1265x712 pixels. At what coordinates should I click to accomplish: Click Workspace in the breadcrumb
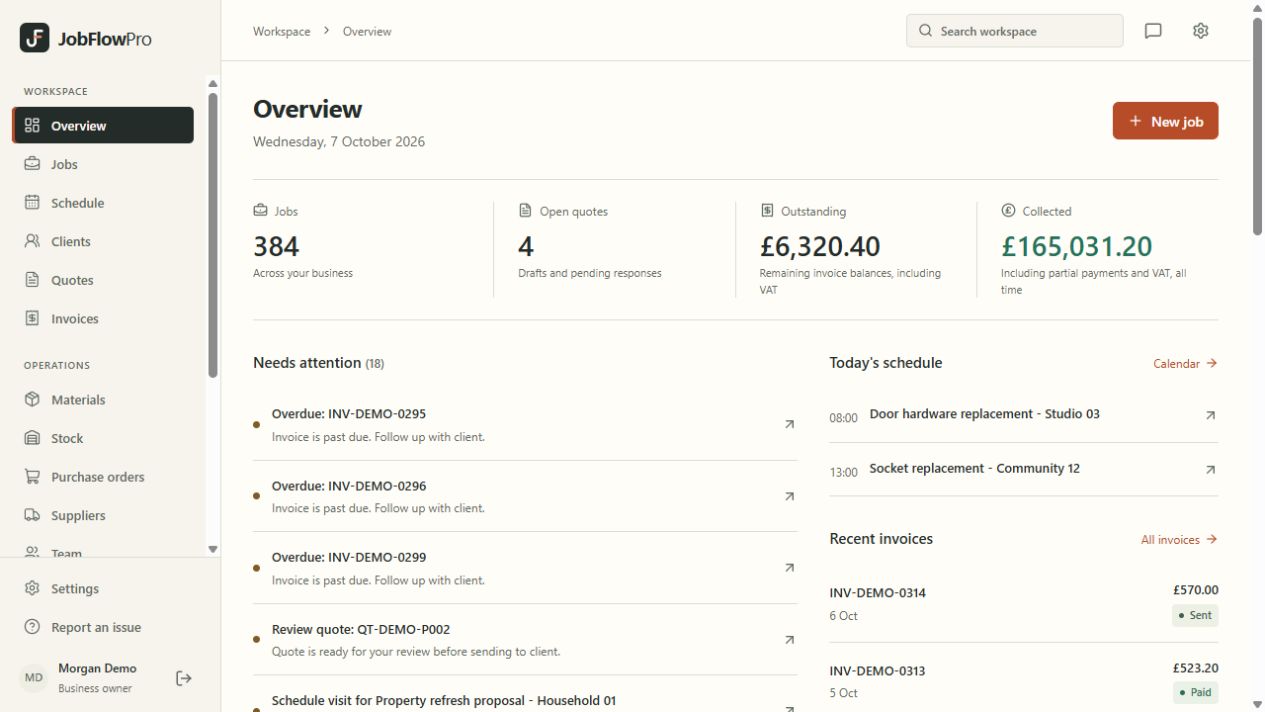pos(282,31)
